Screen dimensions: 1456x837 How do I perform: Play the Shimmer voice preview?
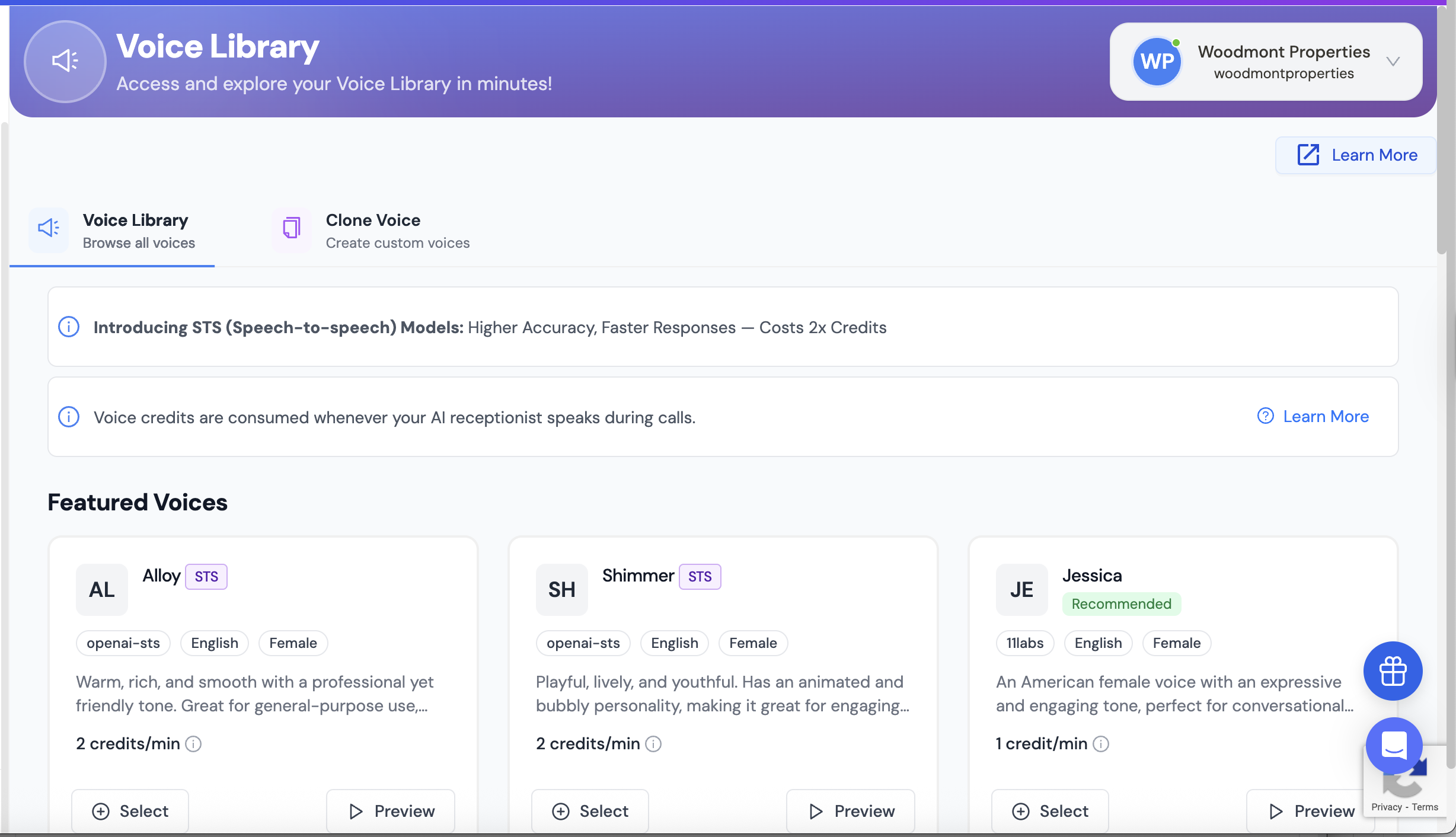click(851, 811)
